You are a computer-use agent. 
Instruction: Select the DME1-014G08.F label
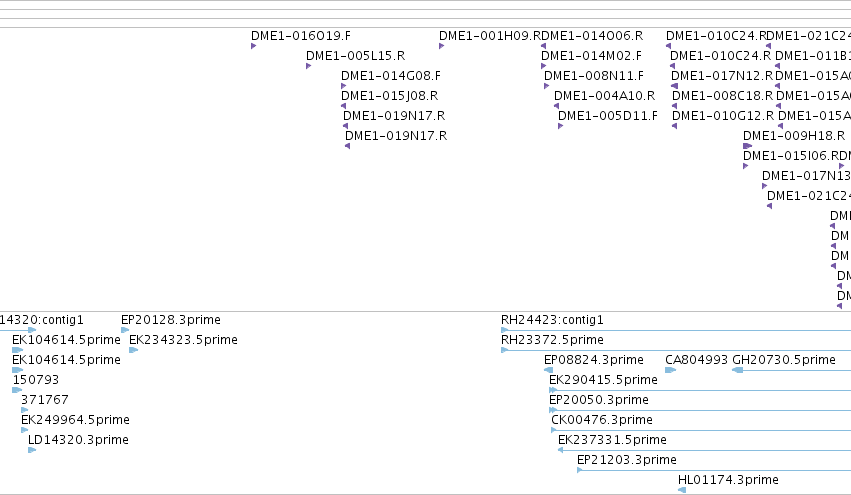coord(391,76)
